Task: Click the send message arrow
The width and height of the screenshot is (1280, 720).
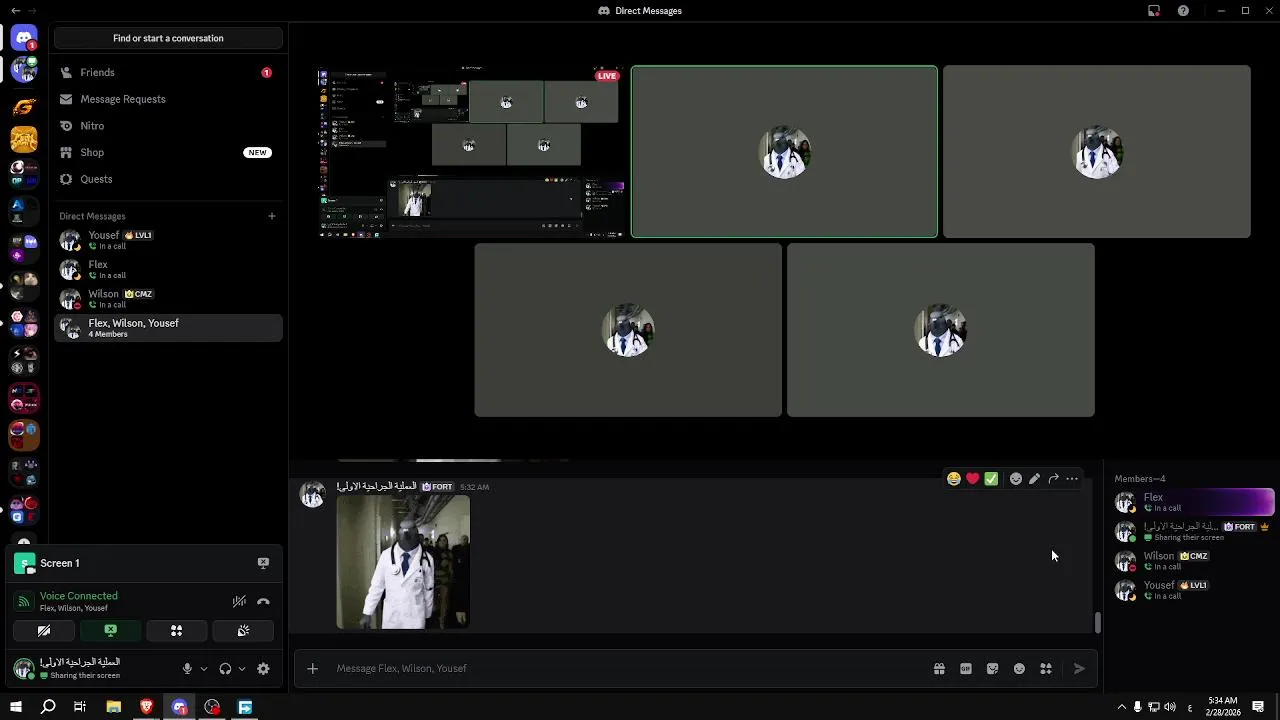Action: (1079, 669)
